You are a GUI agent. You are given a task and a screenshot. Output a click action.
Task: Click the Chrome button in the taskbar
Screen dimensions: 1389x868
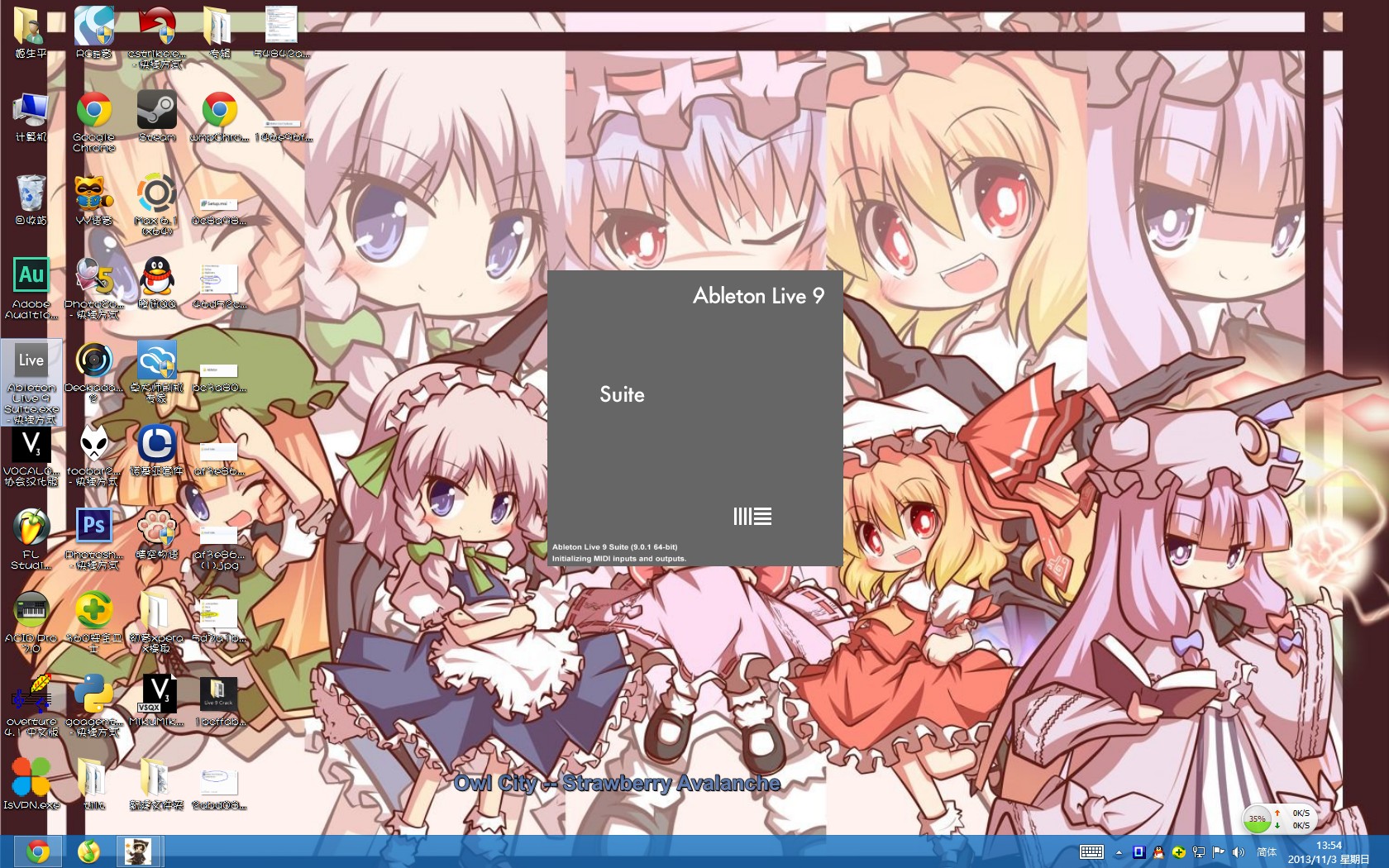pos(37,851)
